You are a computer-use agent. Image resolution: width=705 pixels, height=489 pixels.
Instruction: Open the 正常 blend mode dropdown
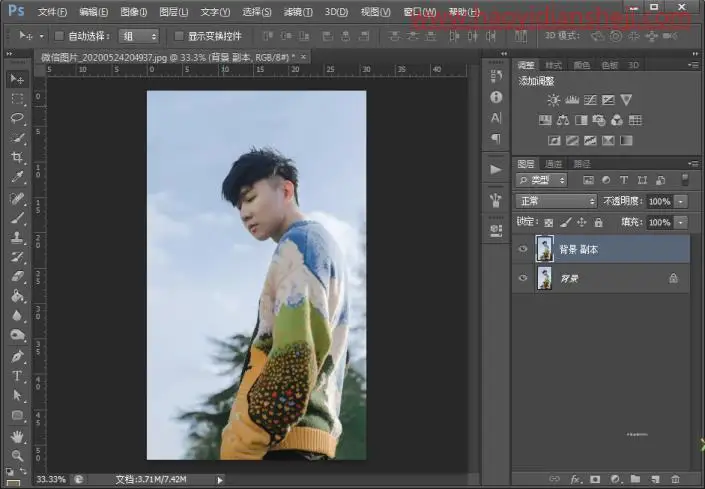point(556,201)
